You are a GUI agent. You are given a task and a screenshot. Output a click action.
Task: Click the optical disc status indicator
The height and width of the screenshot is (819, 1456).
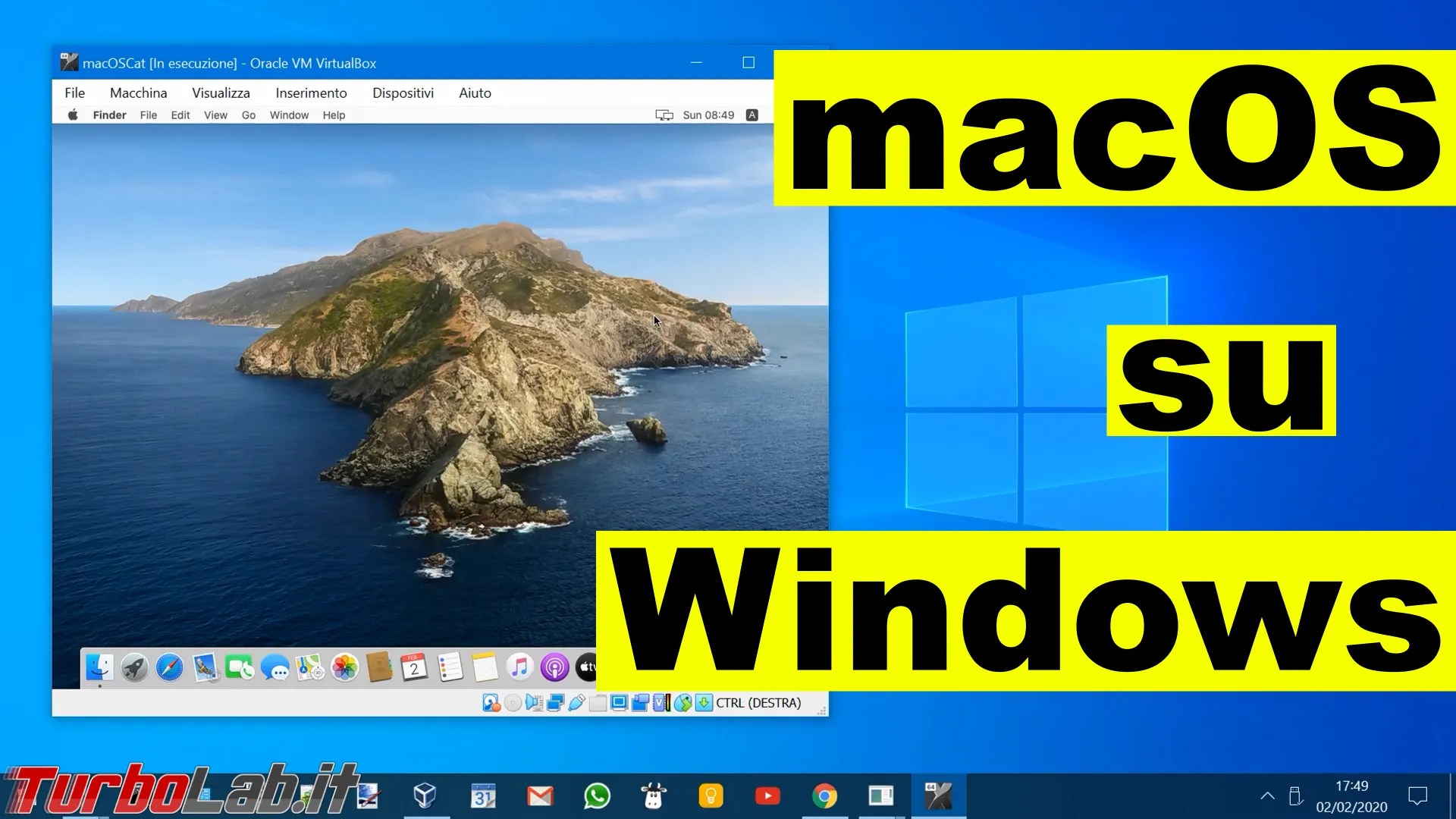pyautogui.click(x=513, y=703)
